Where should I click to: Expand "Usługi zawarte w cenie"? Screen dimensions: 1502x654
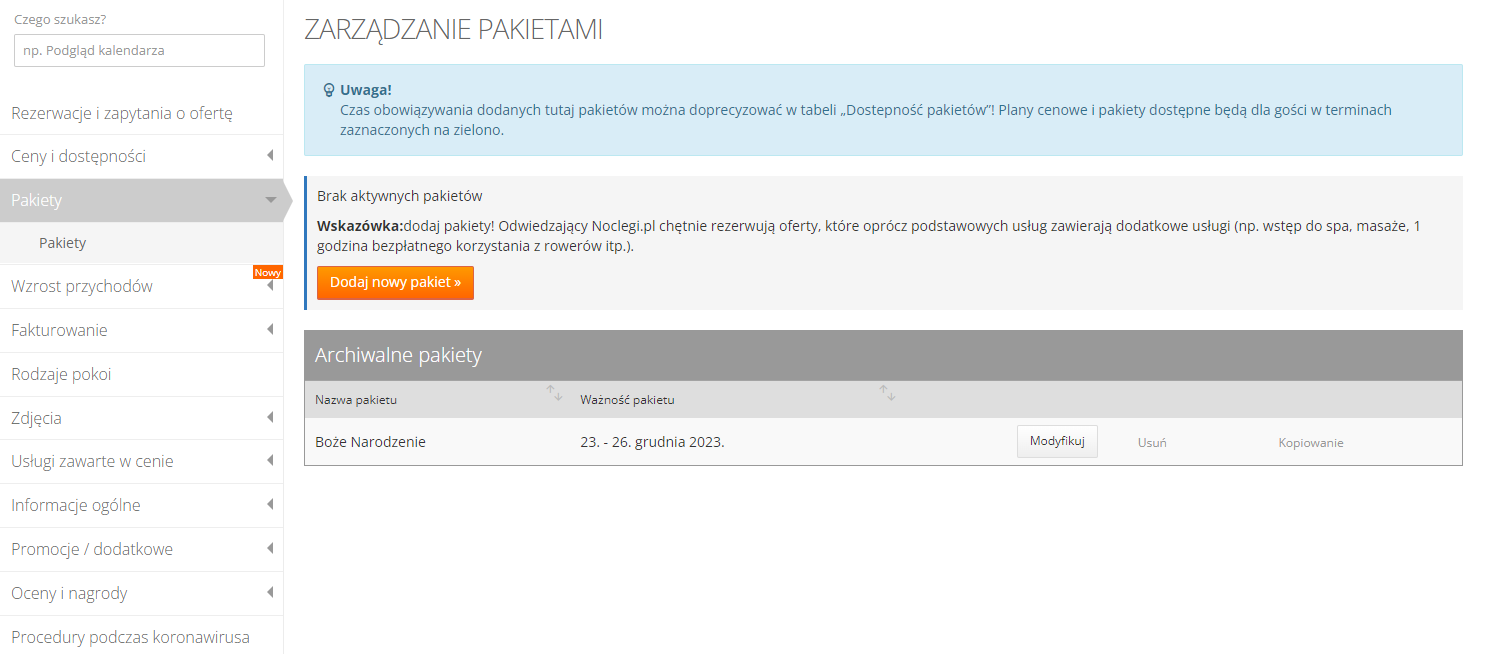point(140,461)
